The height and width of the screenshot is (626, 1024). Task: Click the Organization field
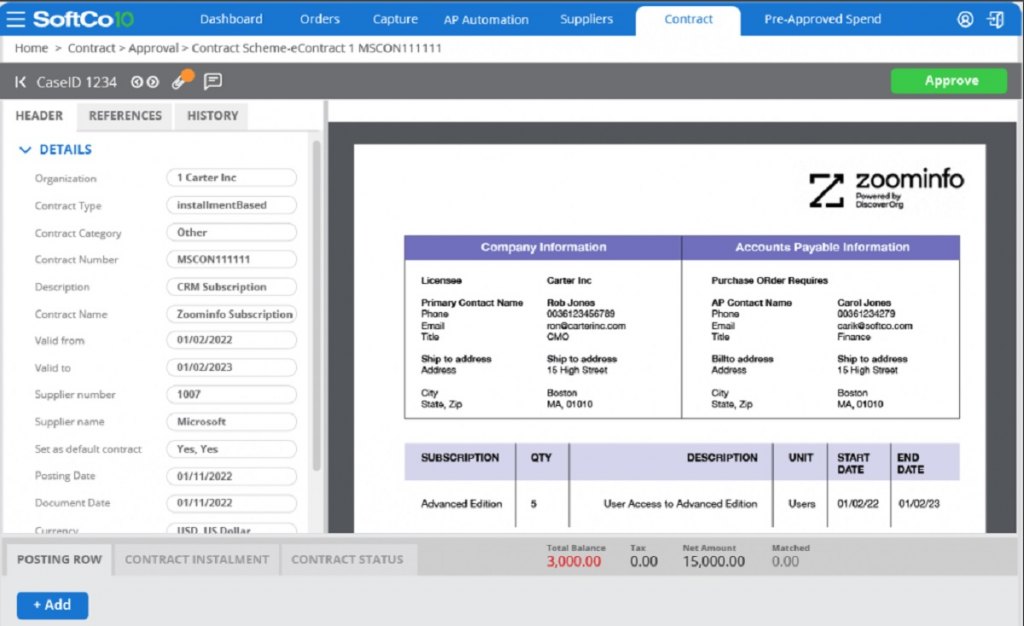[231, 178]
